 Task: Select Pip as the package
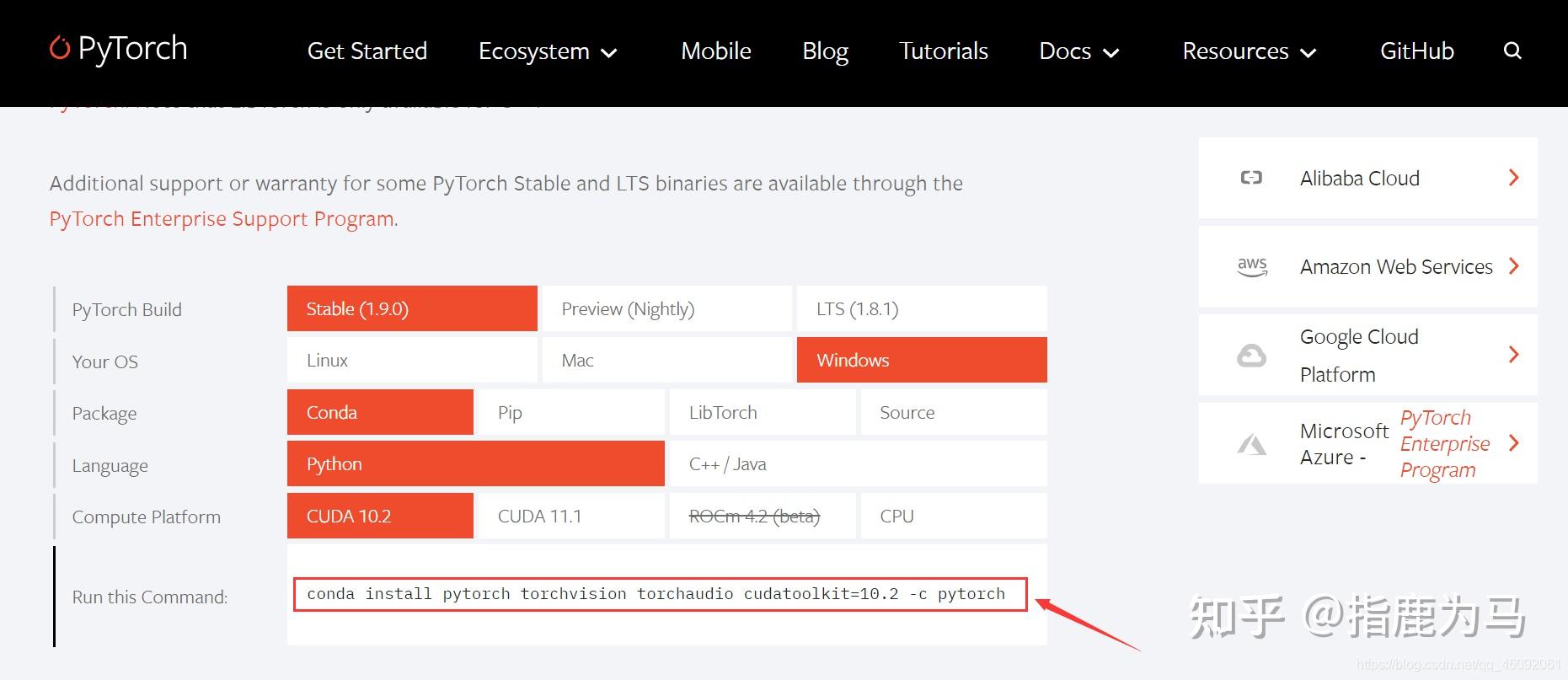(x=570, y=413)
